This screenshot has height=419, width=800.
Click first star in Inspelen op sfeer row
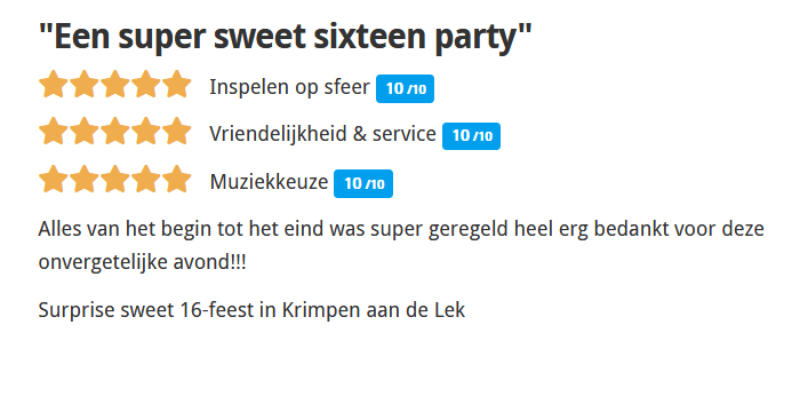(53, 85)
